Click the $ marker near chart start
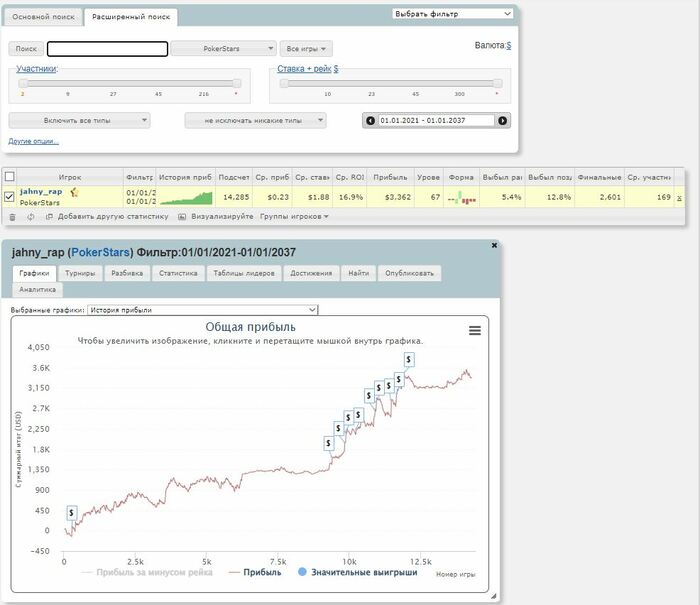 tap(71, 513)
